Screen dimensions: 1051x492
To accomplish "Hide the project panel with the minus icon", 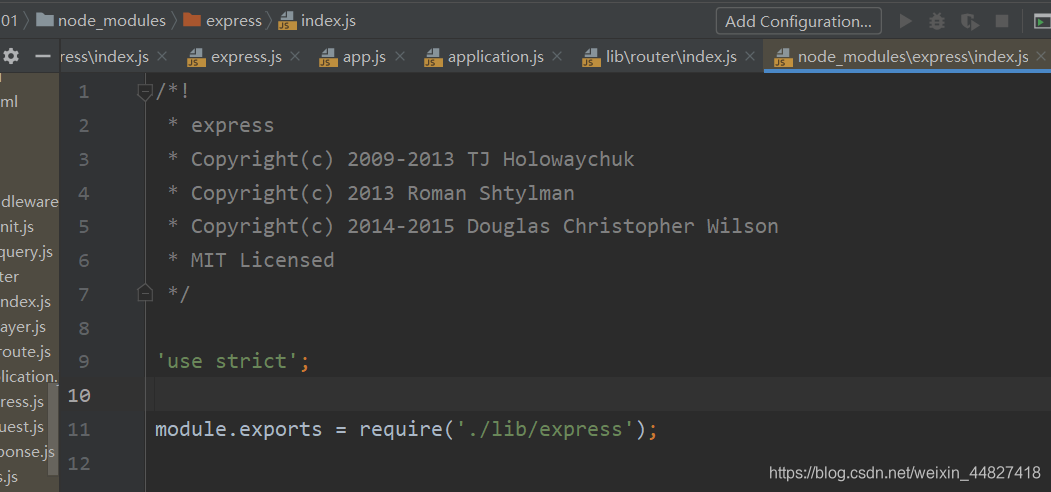I will point(43,57).
